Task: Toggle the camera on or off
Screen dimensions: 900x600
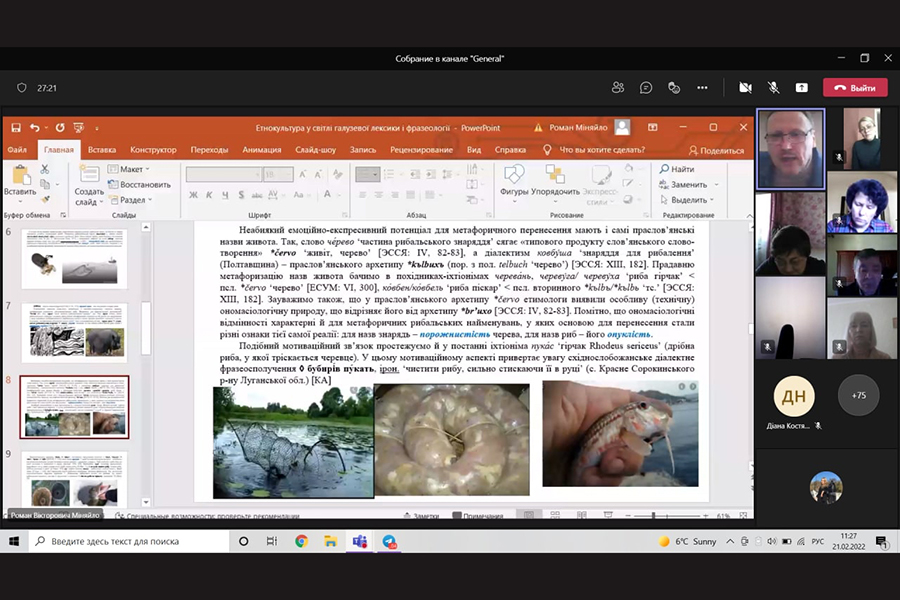Action: point(745,88)
